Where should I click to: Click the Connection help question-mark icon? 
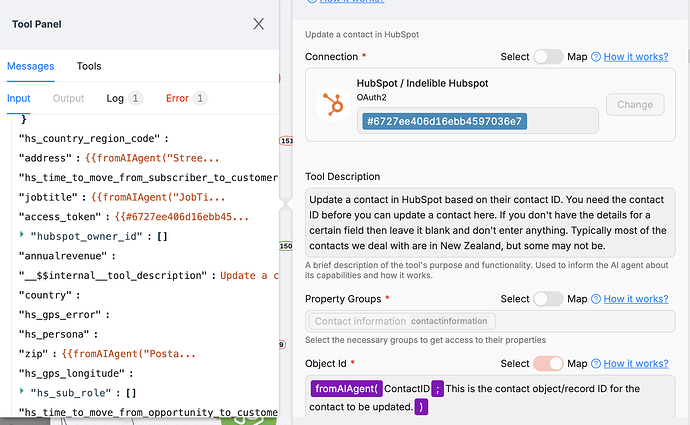tap(595, 57)
